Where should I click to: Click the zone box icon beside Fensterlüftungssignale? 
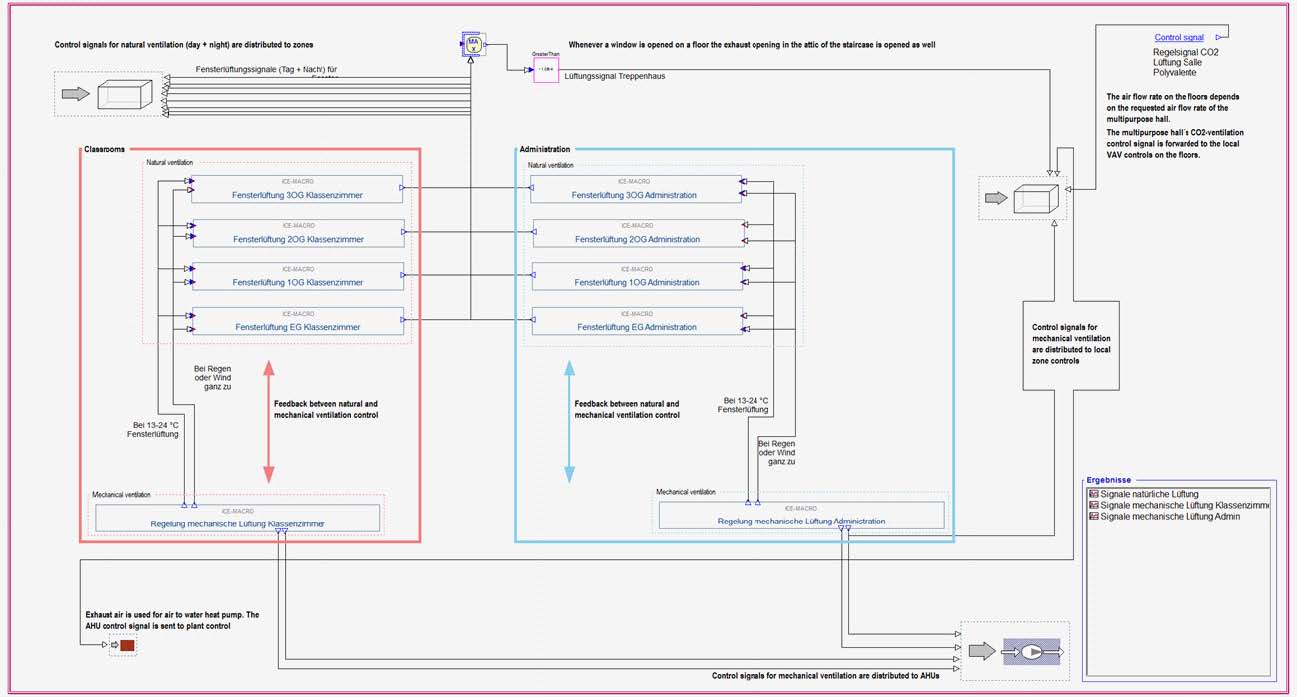(124, 94)
